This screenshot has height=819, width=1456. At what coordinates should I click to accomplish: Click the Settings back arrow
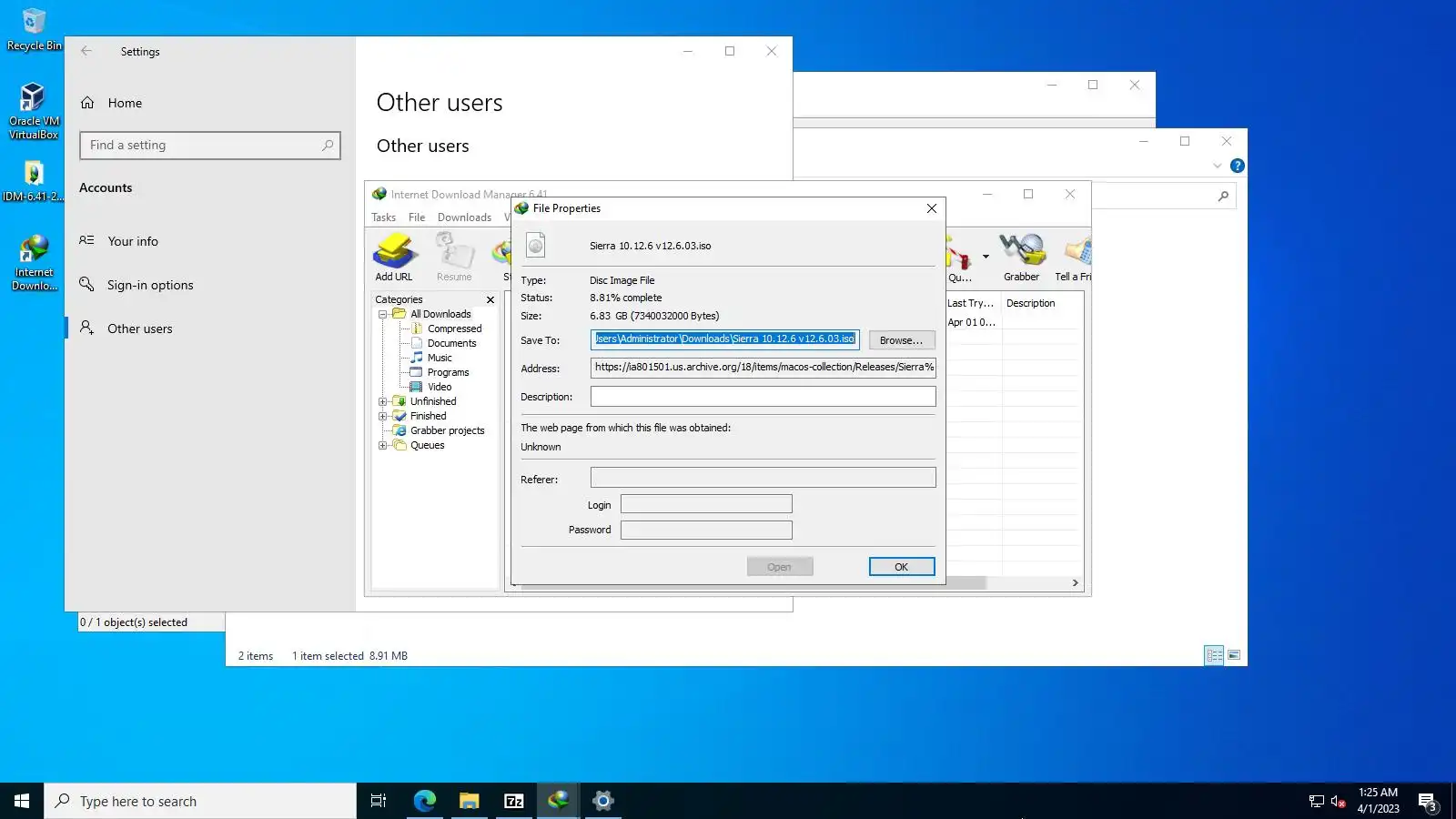pos(86,51)
